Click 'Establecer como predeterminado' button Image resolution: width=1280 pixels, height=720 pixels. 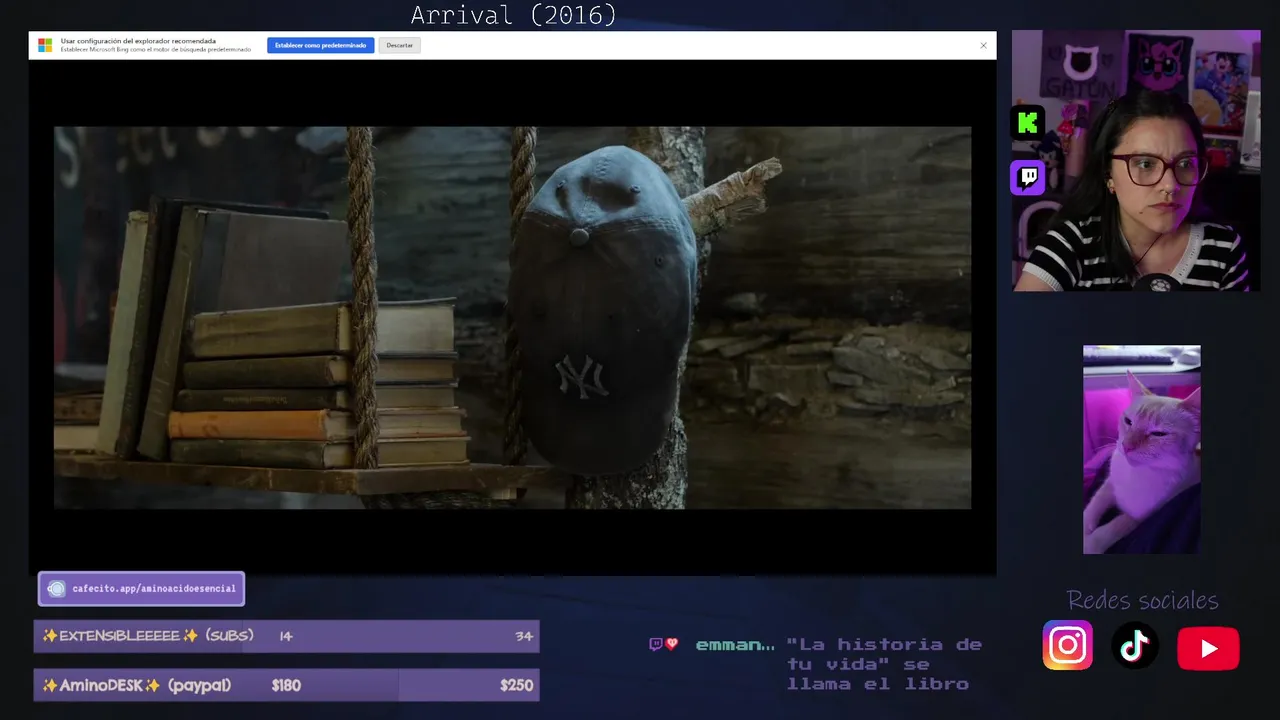(320, 45)
